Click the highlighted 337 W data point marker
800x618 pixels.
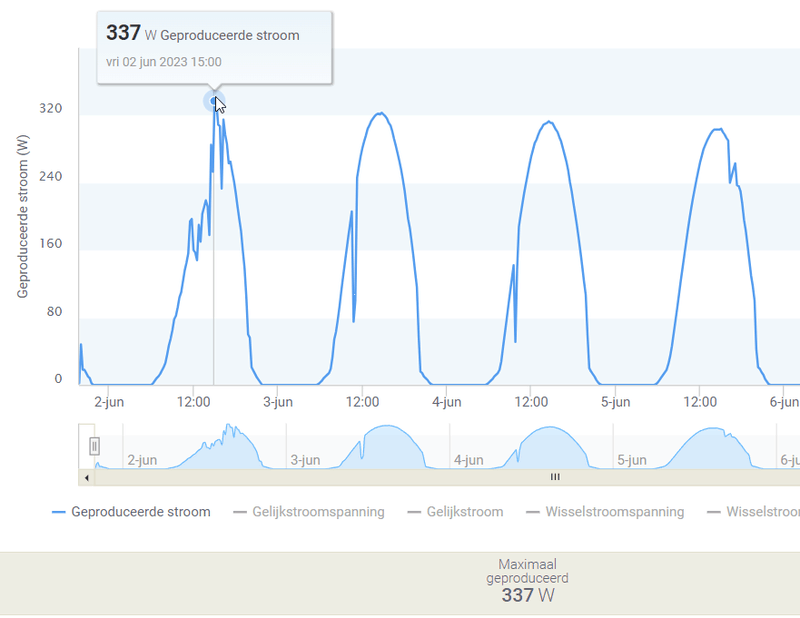(214, 101)
